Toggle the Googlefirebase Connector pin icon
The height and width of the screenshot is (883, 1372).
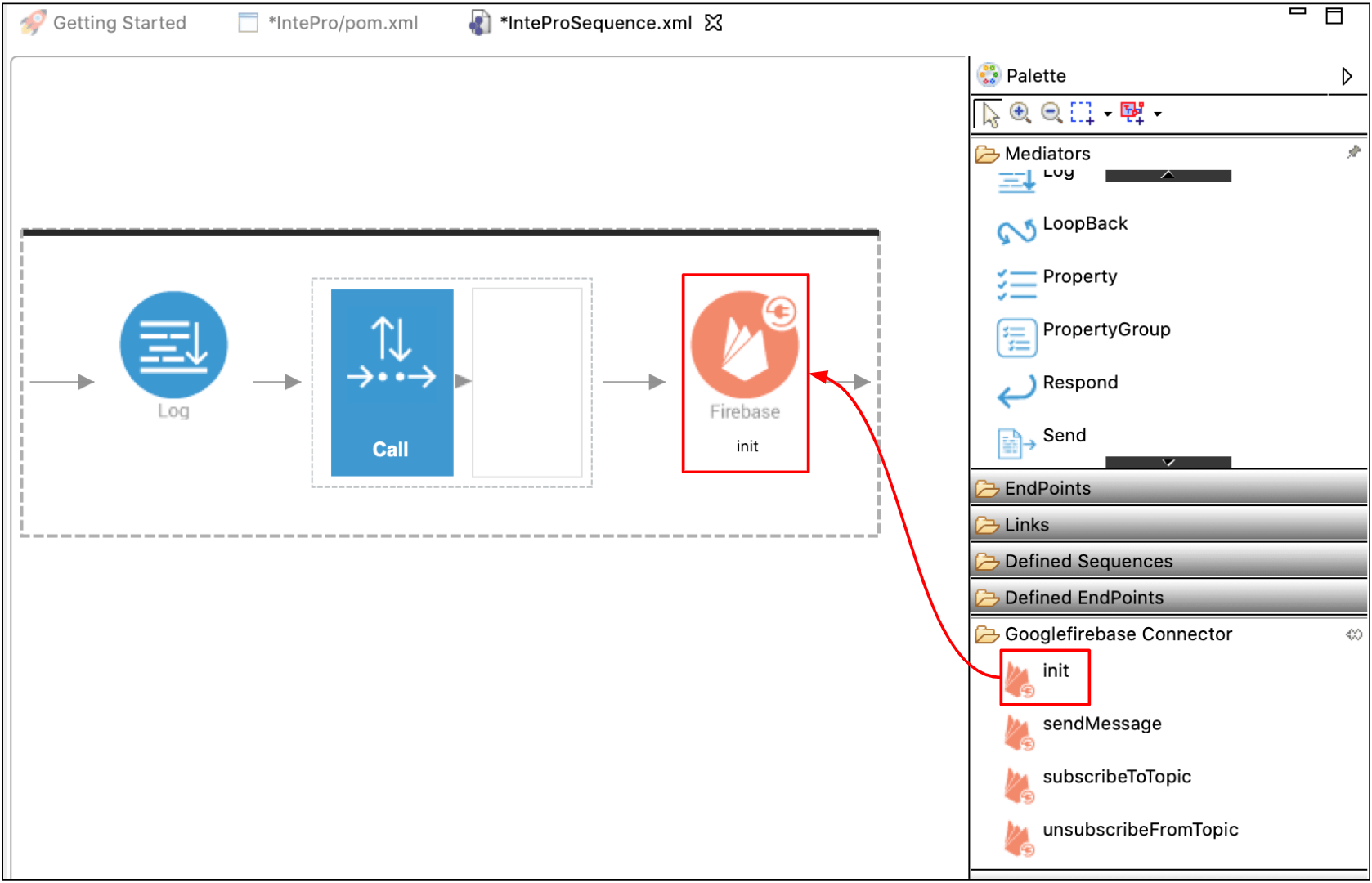1354,634
